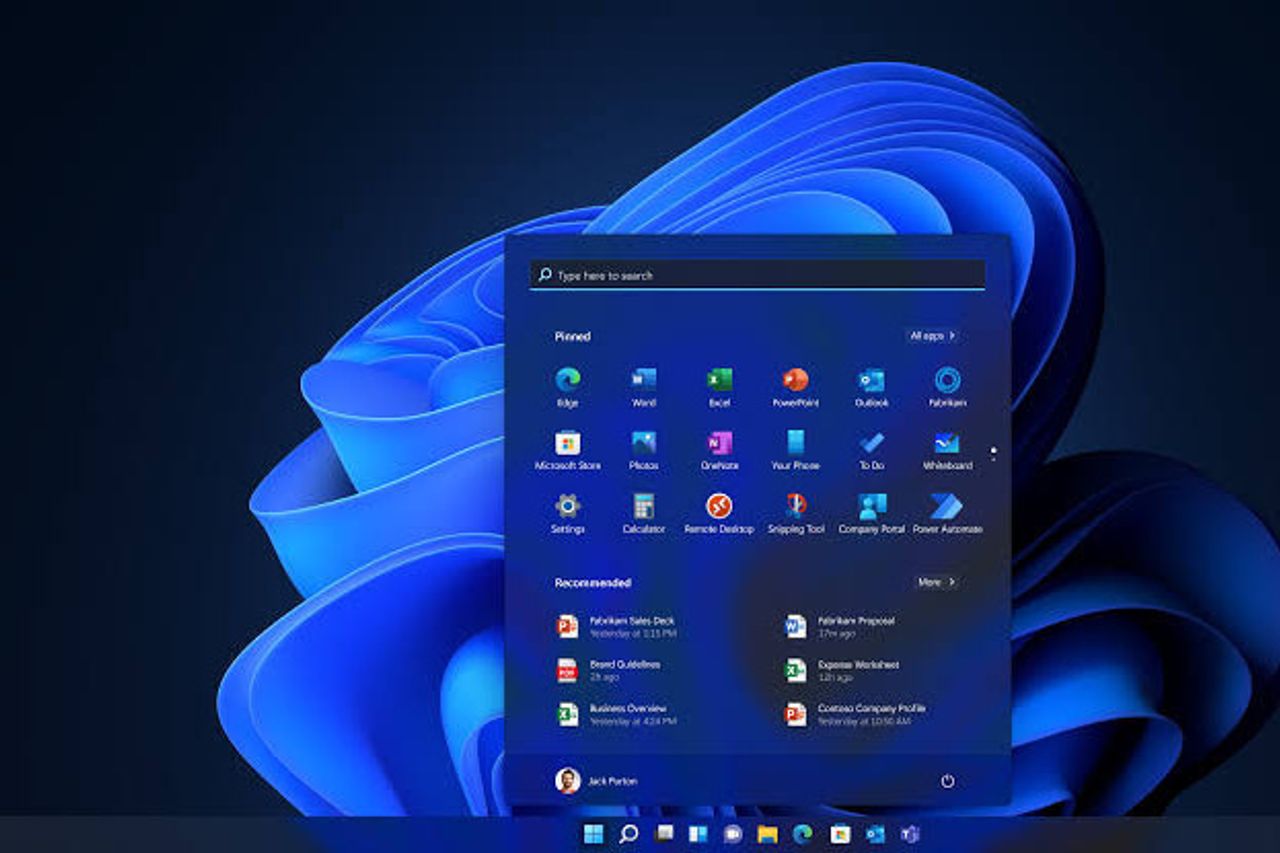
Task: Open the Widgets taskbar icon
Action: coord(698,834)
